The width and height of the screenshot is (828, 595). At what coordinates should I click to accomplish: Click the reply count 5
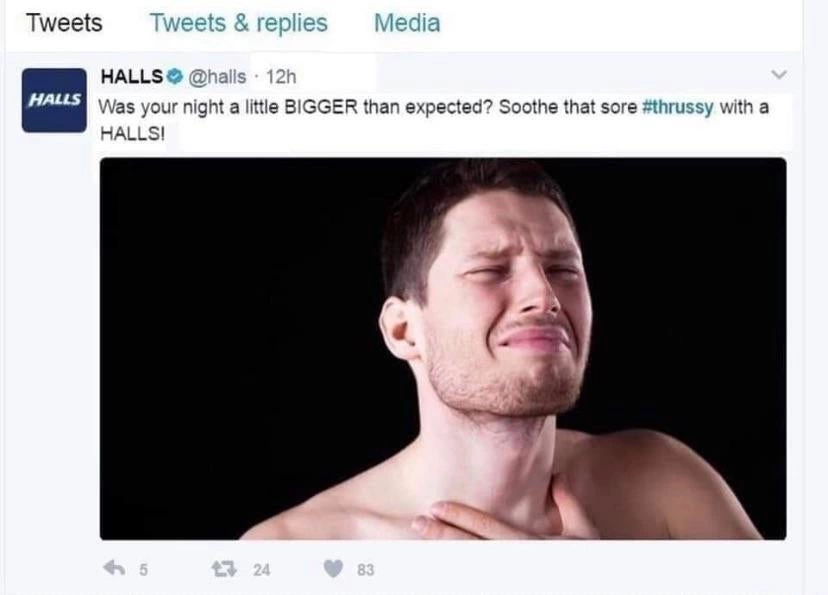pos(144,570)
